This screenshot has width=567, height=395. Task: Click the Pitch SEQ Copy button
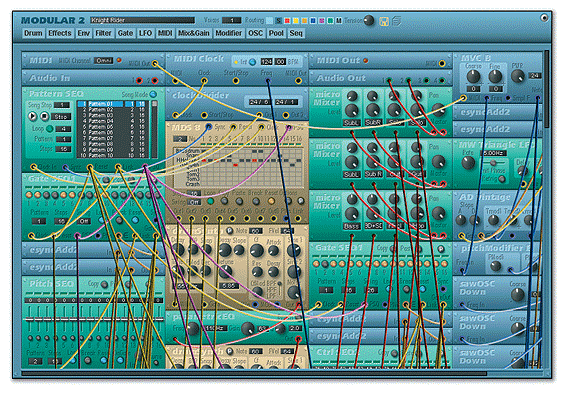pyautogui.click(x=104, y=284)
